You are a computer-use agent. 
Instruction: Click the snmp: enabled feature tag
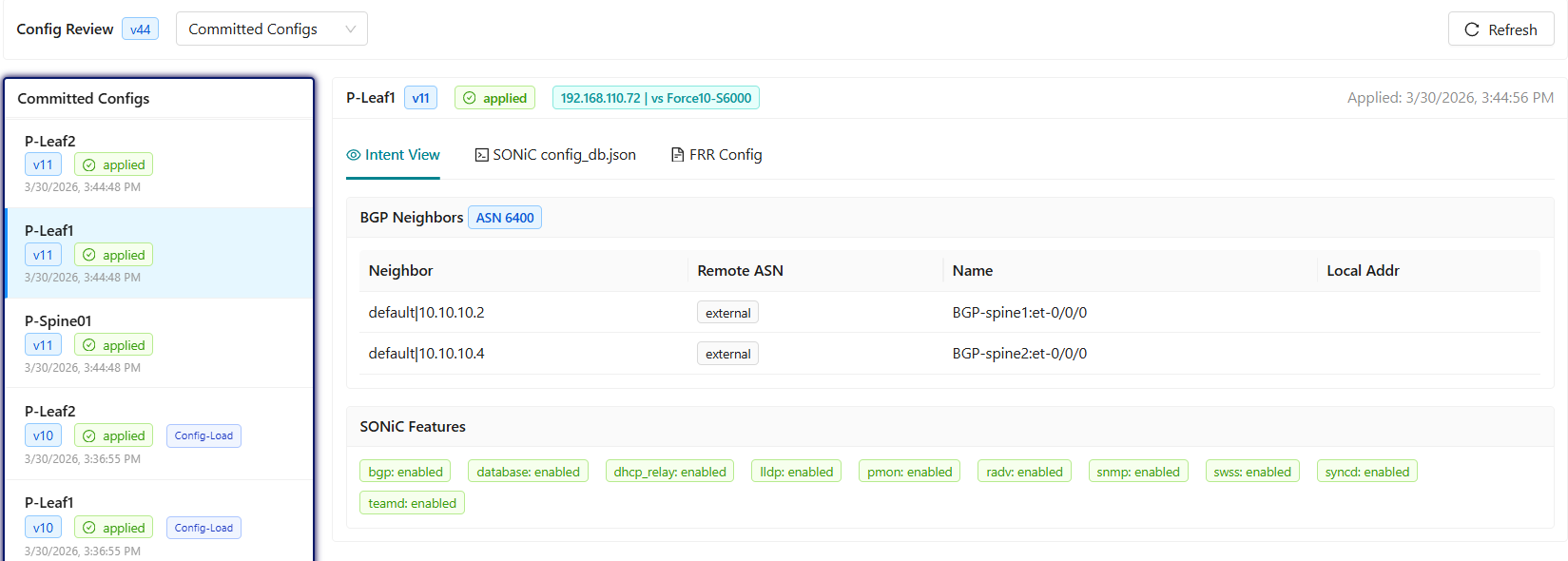[x=1138, y=472]
